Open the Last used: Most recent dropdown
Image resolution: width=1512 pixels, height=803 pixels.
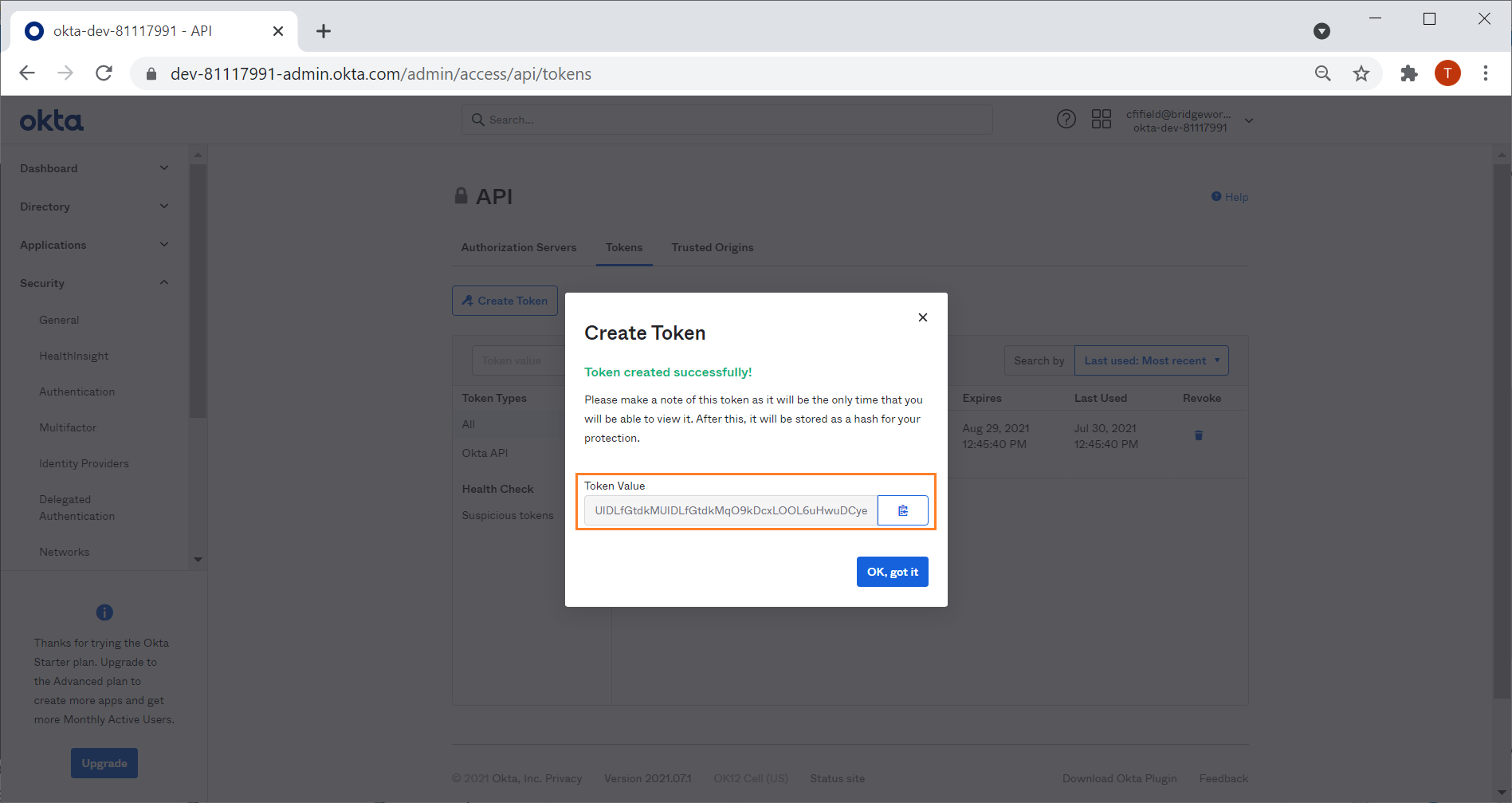pos(1152,360)
